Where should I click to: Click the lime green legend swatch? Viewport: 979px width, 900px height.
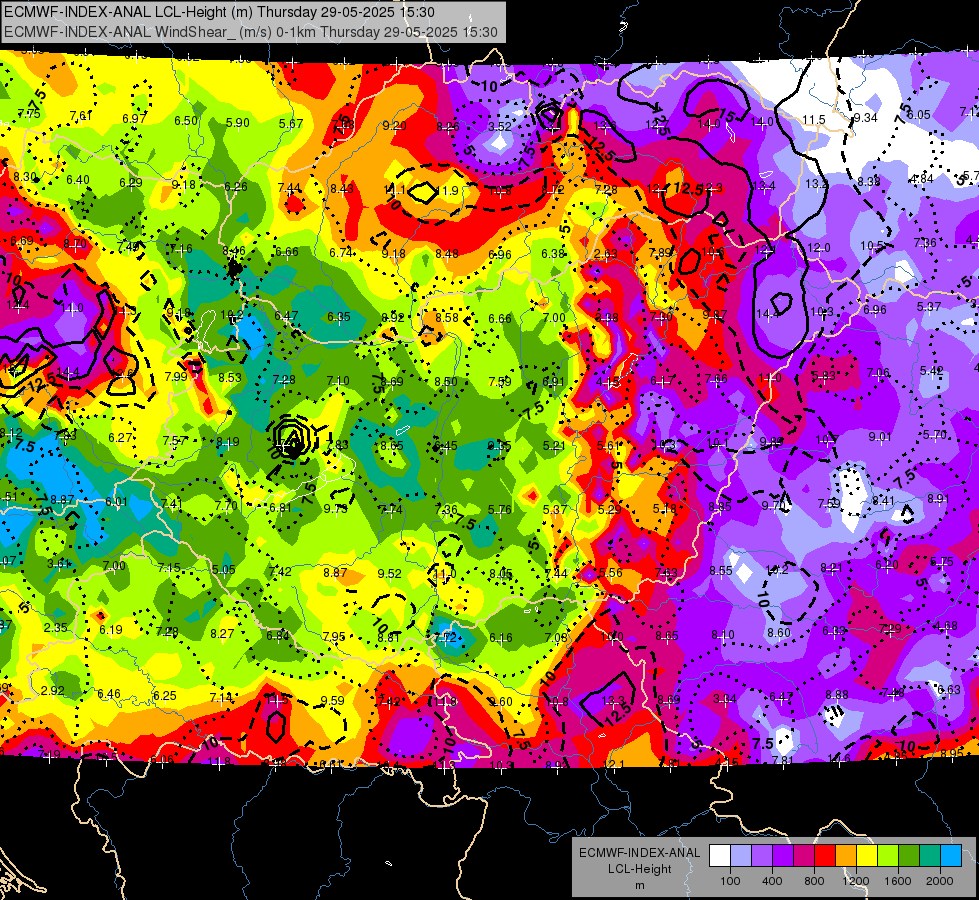pos(888,856)
